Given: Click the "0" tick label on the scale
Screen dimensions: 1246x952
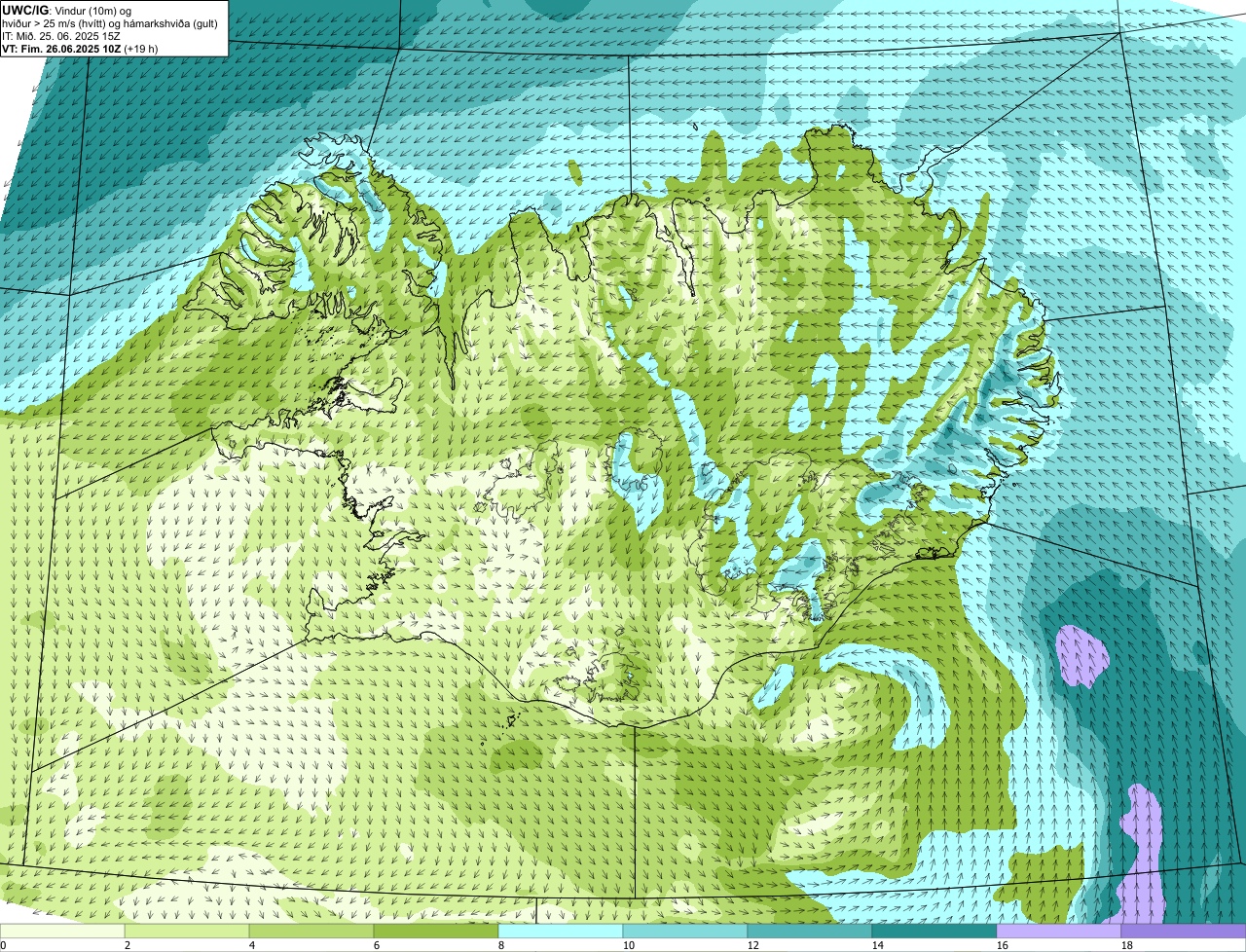Looking at the screenshot, I should pyautogui.click(x=3, y=945).
